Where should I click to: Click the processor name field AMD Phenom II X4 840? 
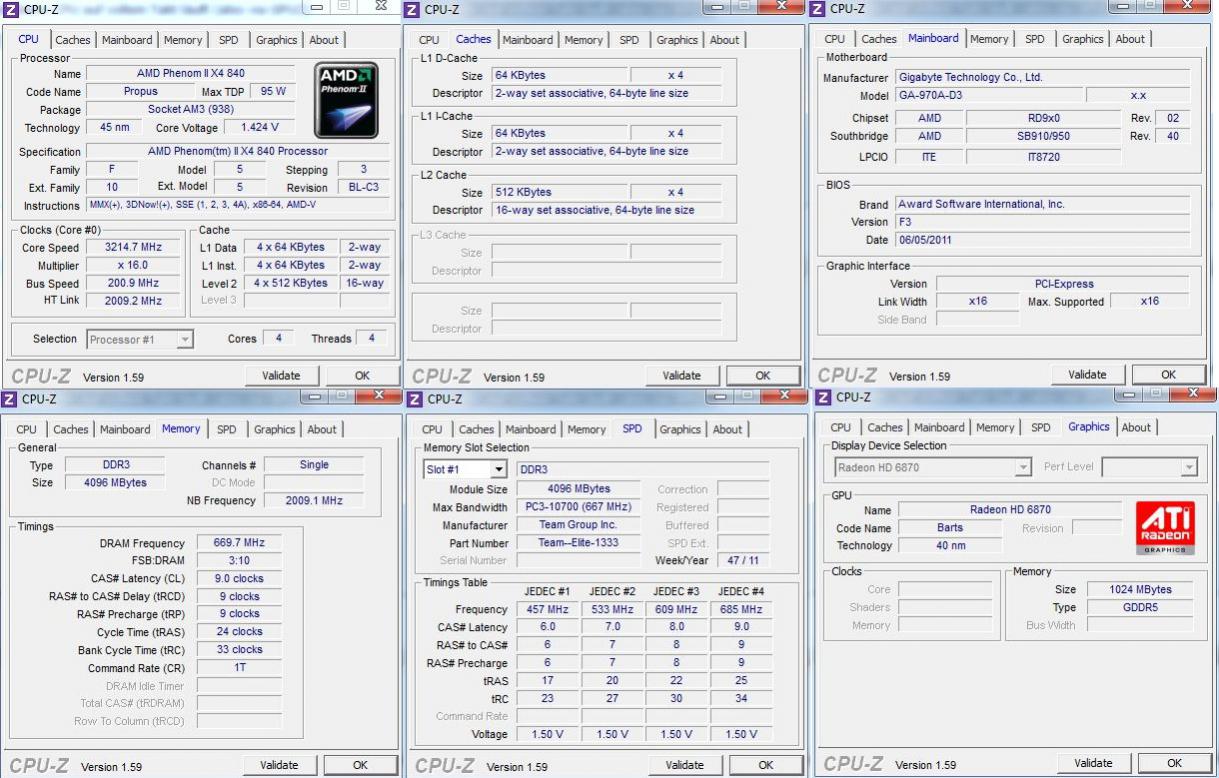[x=190, y=74]
